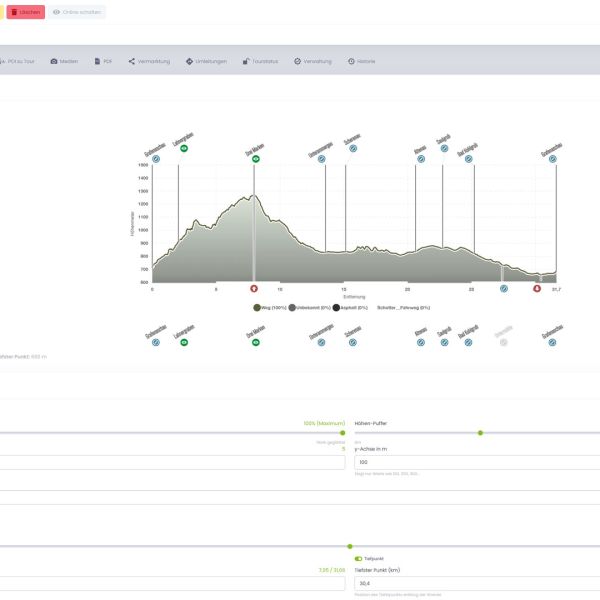
Task: Open the Historie tab
Action: pyautogui.click(x=362, y=61)
